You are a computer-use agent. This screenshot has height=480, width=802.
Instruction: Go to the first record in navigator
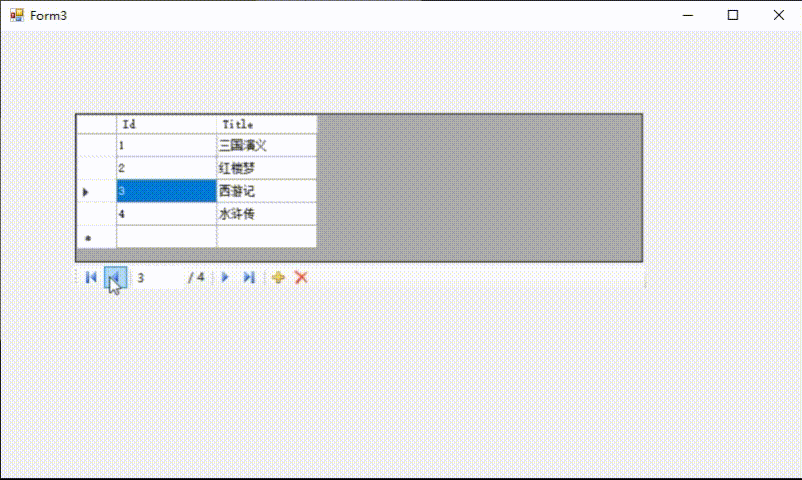(91, 277)
